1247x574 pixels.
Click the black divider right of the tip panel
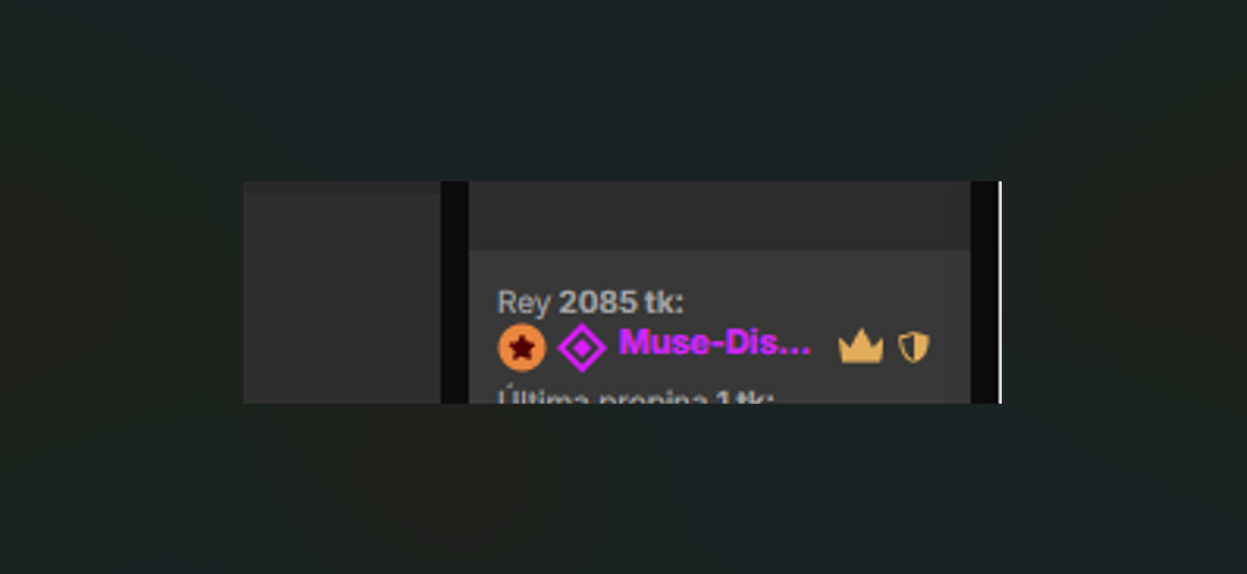click(x=983, y=292)
